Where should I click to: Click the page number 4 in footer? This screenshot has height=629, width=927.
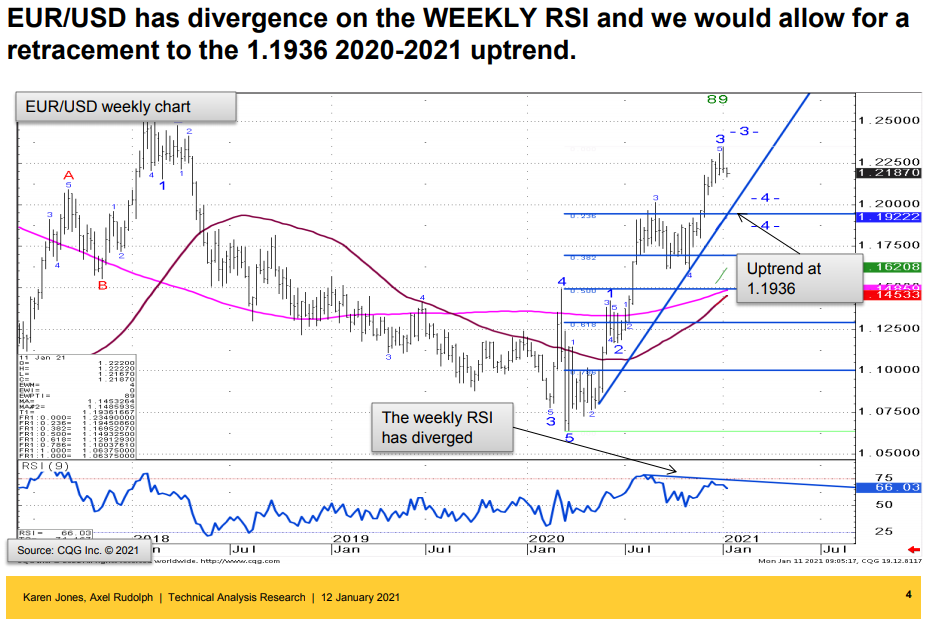908,596
